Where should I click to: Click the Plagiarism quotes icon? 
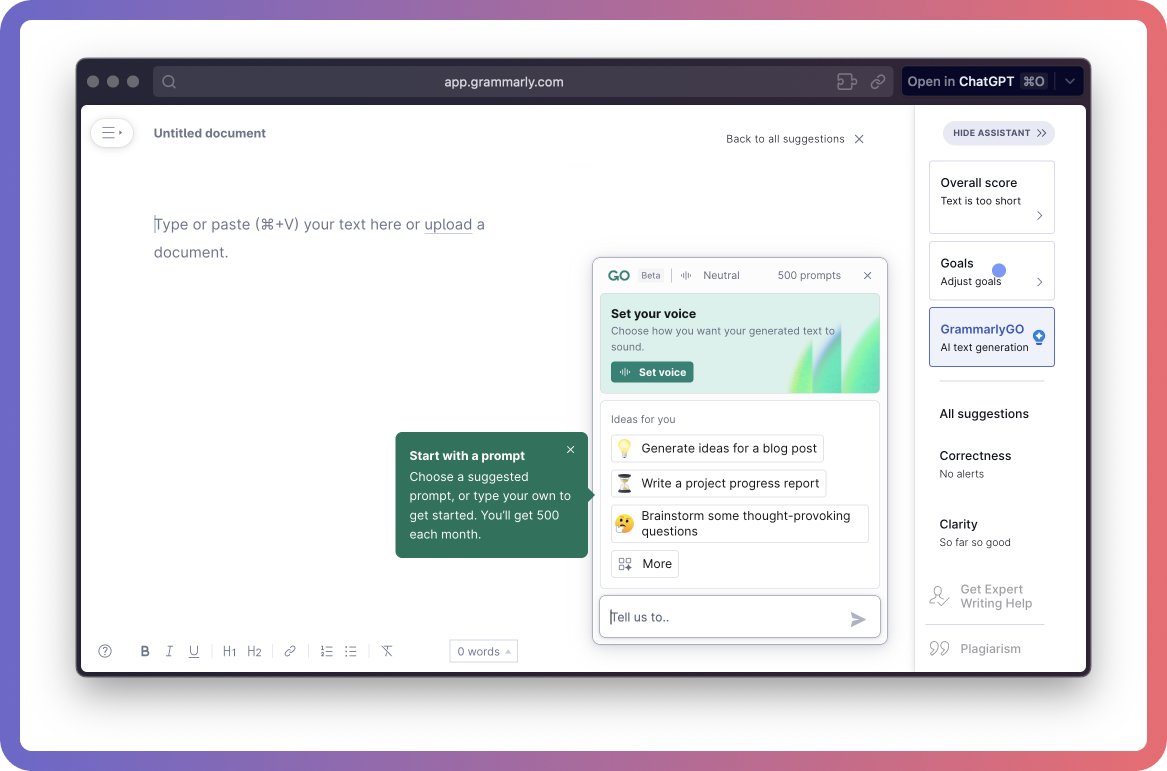coord(939,648)
